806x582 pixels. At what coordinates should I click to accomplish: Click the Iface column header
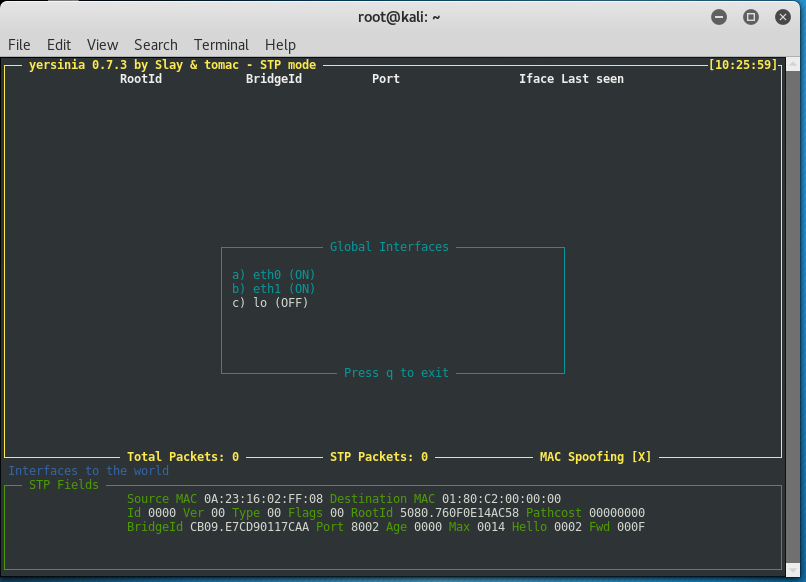point(536,79)
